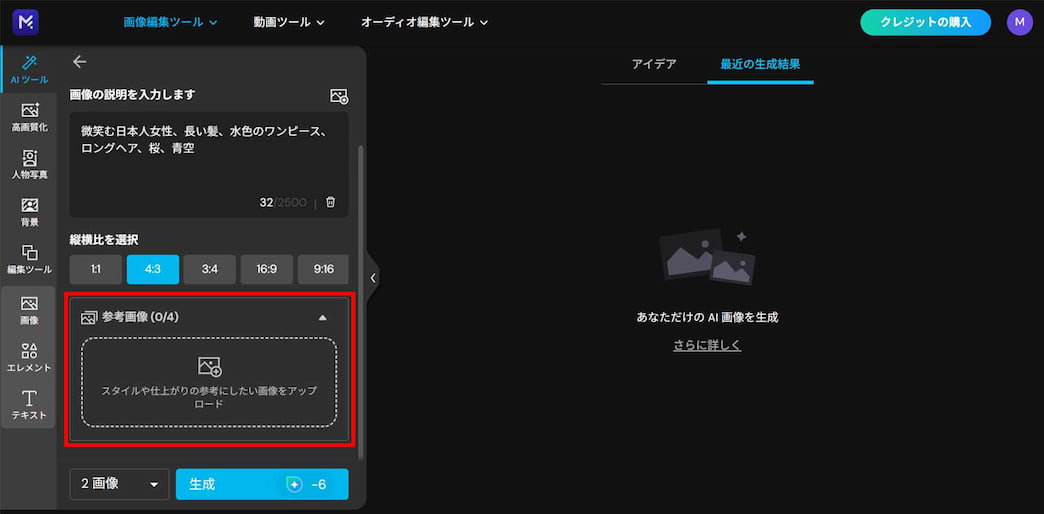Click inside the image description text box
The height and width of the screenshot is (514, 1044).
click(209, 164)
